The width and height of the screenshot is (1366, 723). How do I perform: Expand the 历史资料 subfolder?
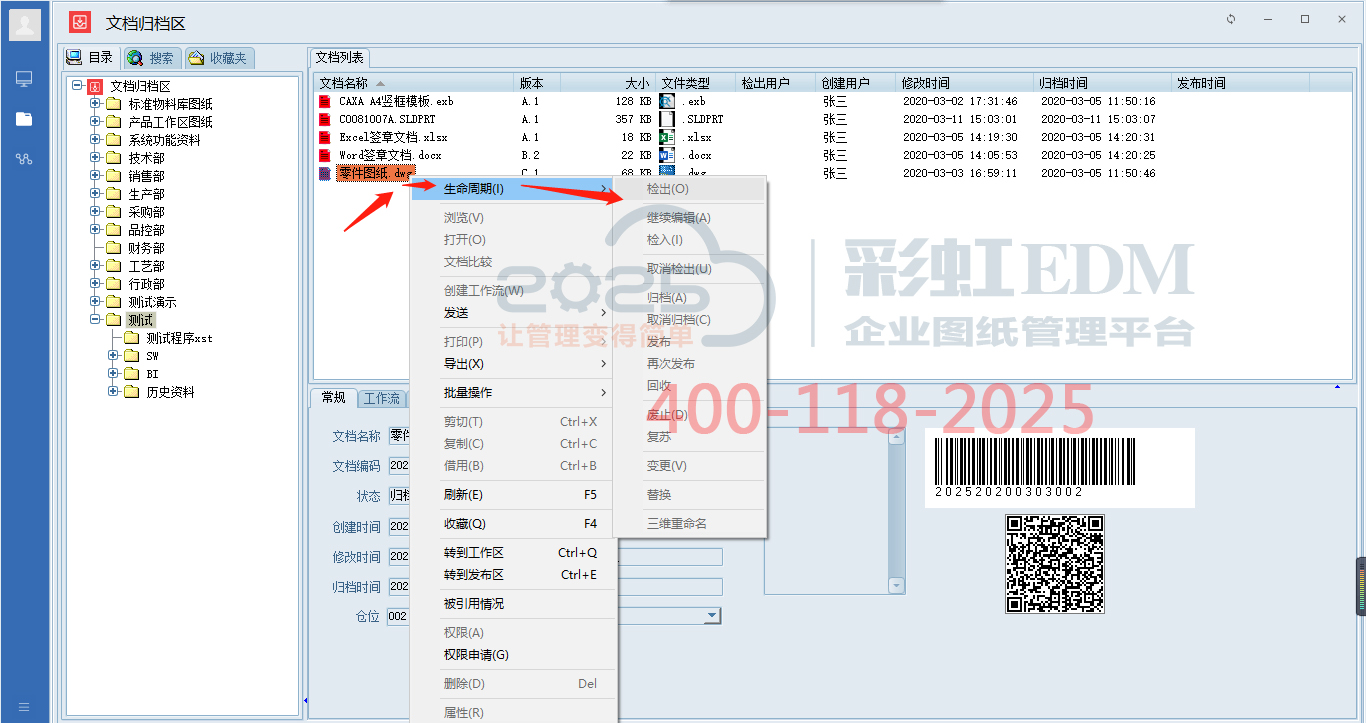(113, 392)
